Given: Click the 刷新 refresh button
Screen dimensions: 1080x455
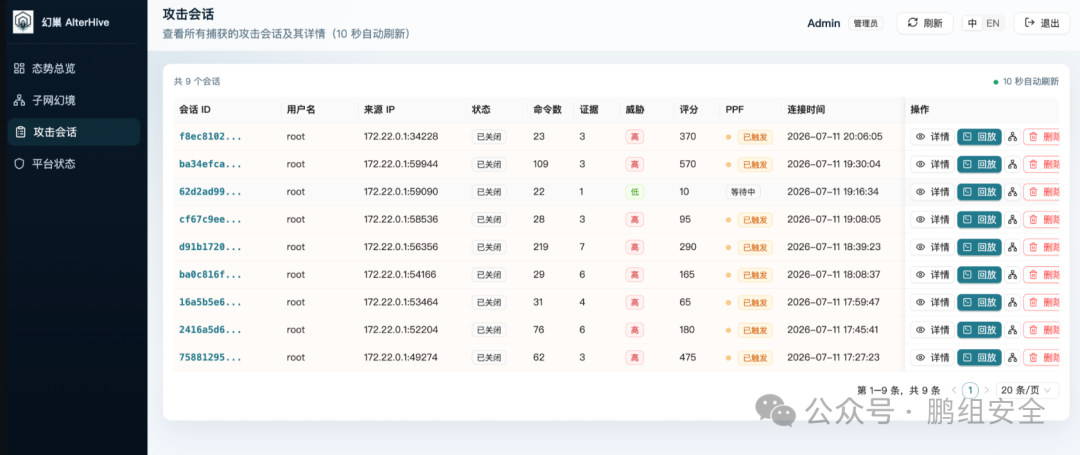Looking at the screenshot, I should [x=924, y=23].
